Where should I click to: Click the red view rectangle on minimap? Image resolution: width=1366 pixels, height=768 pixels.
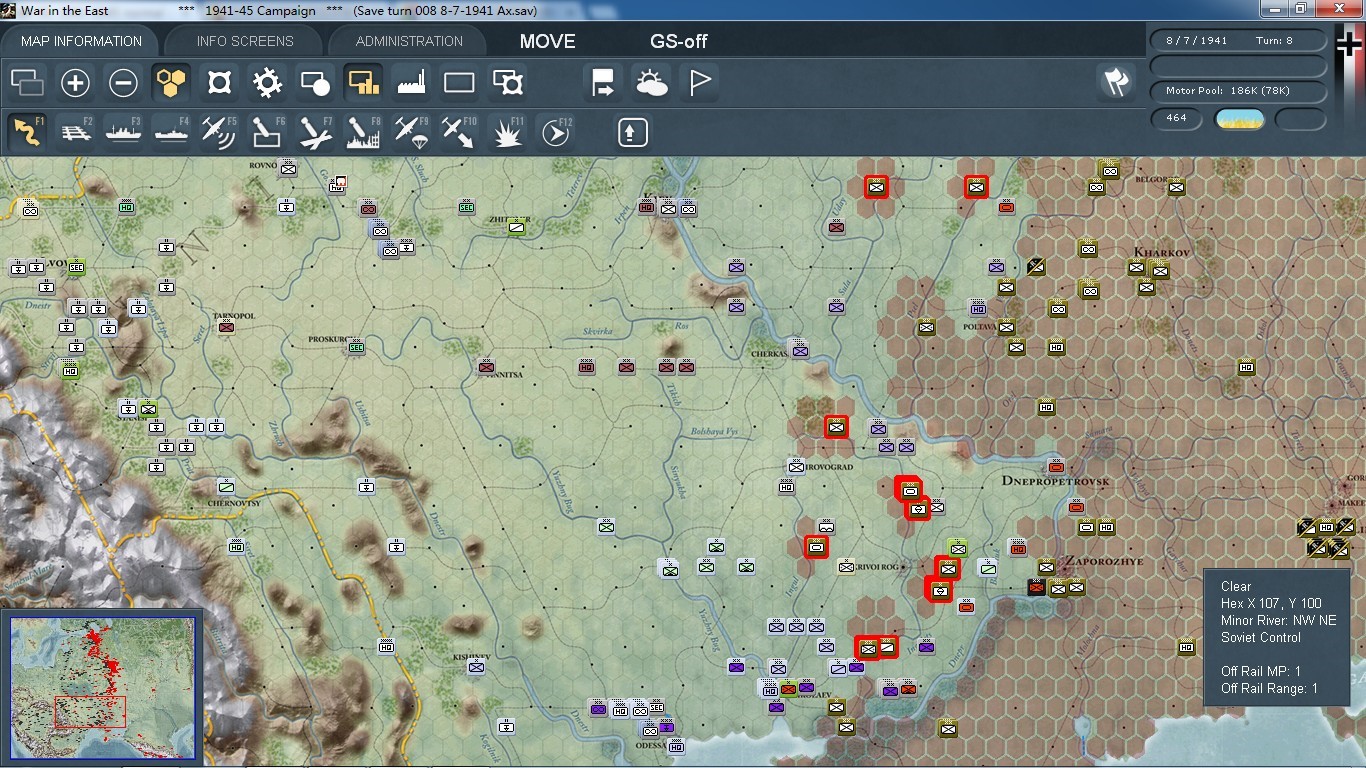tap(90, 711)
